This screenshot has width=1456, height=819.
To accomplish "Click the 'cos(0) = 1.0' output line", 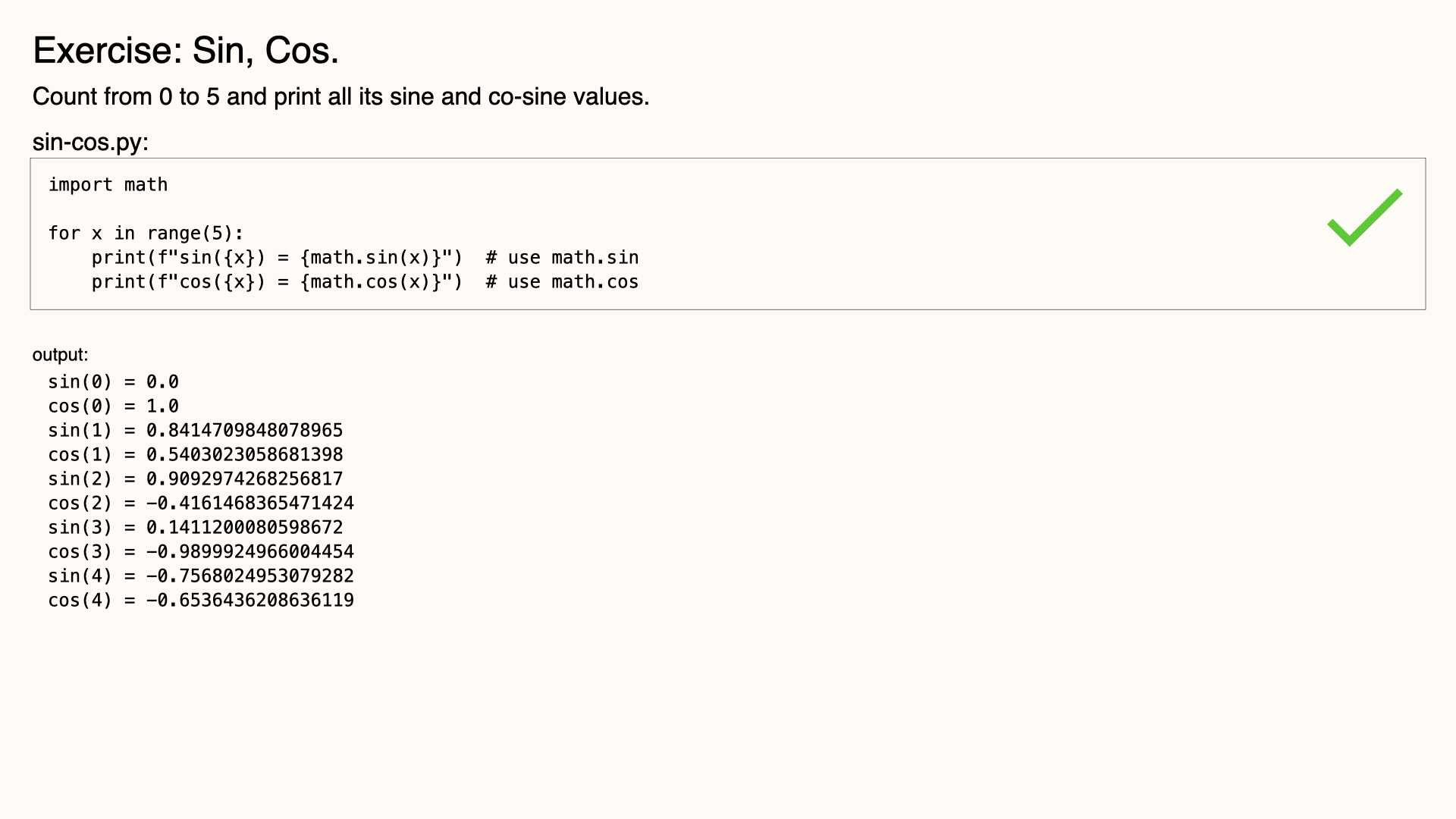I will (114, 406).
